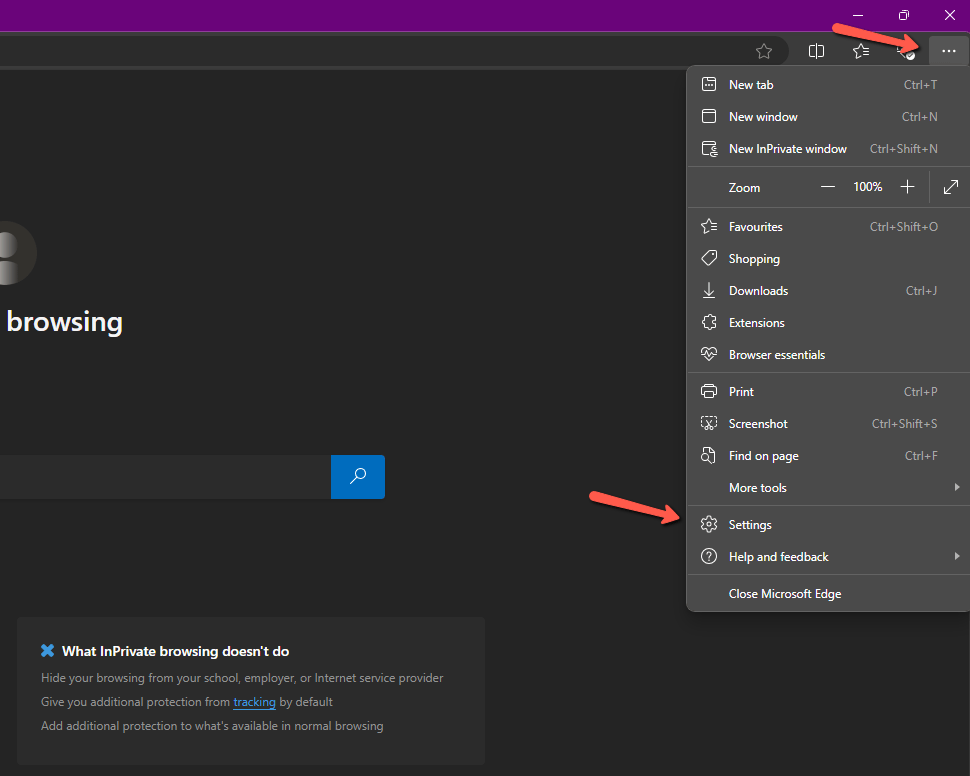The image size is (970, 776).
Task: Open the Favourites hub icon
Action: (861, 51)
